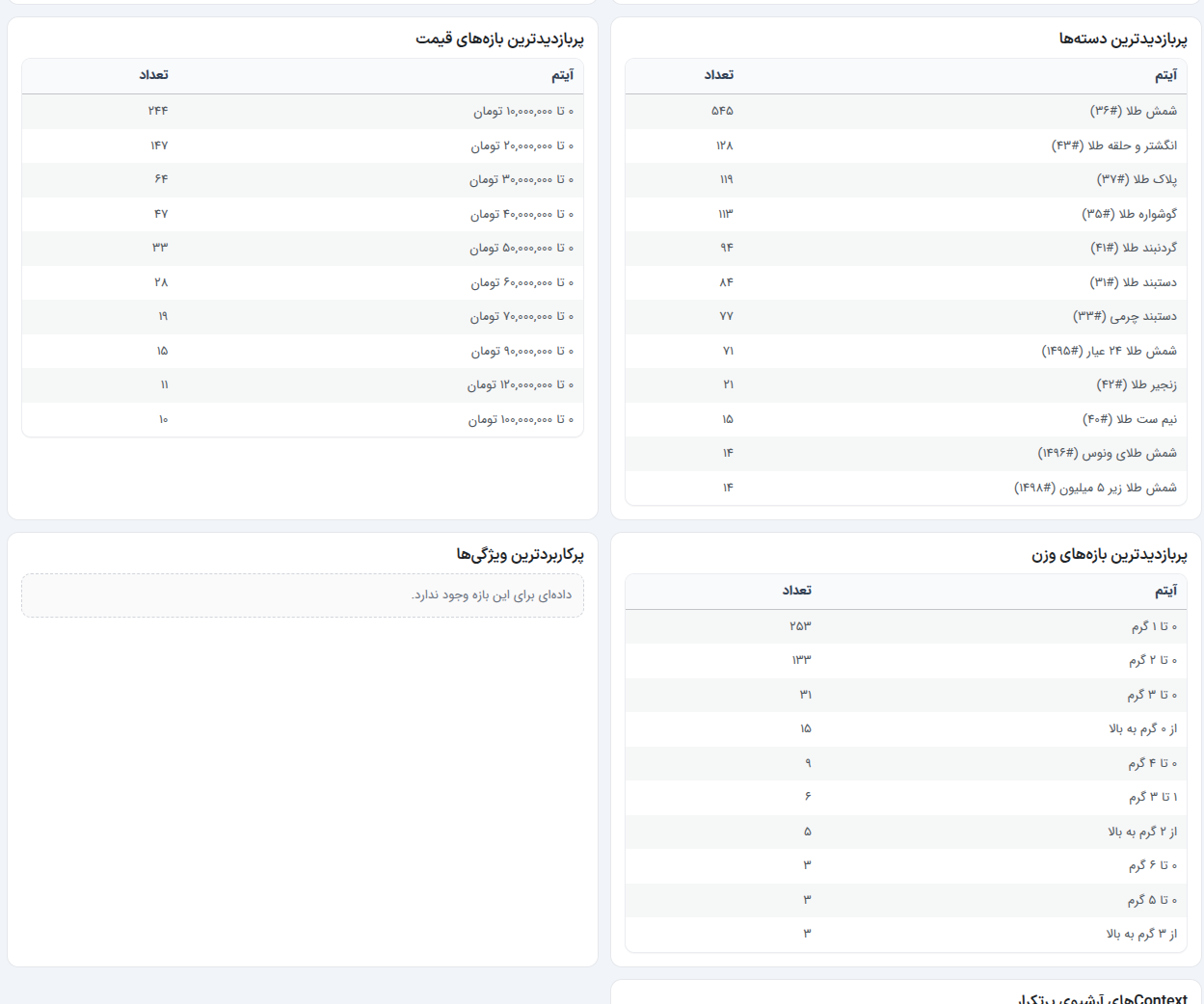1204x1004 pixels.
Task: Click count ۴۷ in the price ranges table
Action: 161,214
